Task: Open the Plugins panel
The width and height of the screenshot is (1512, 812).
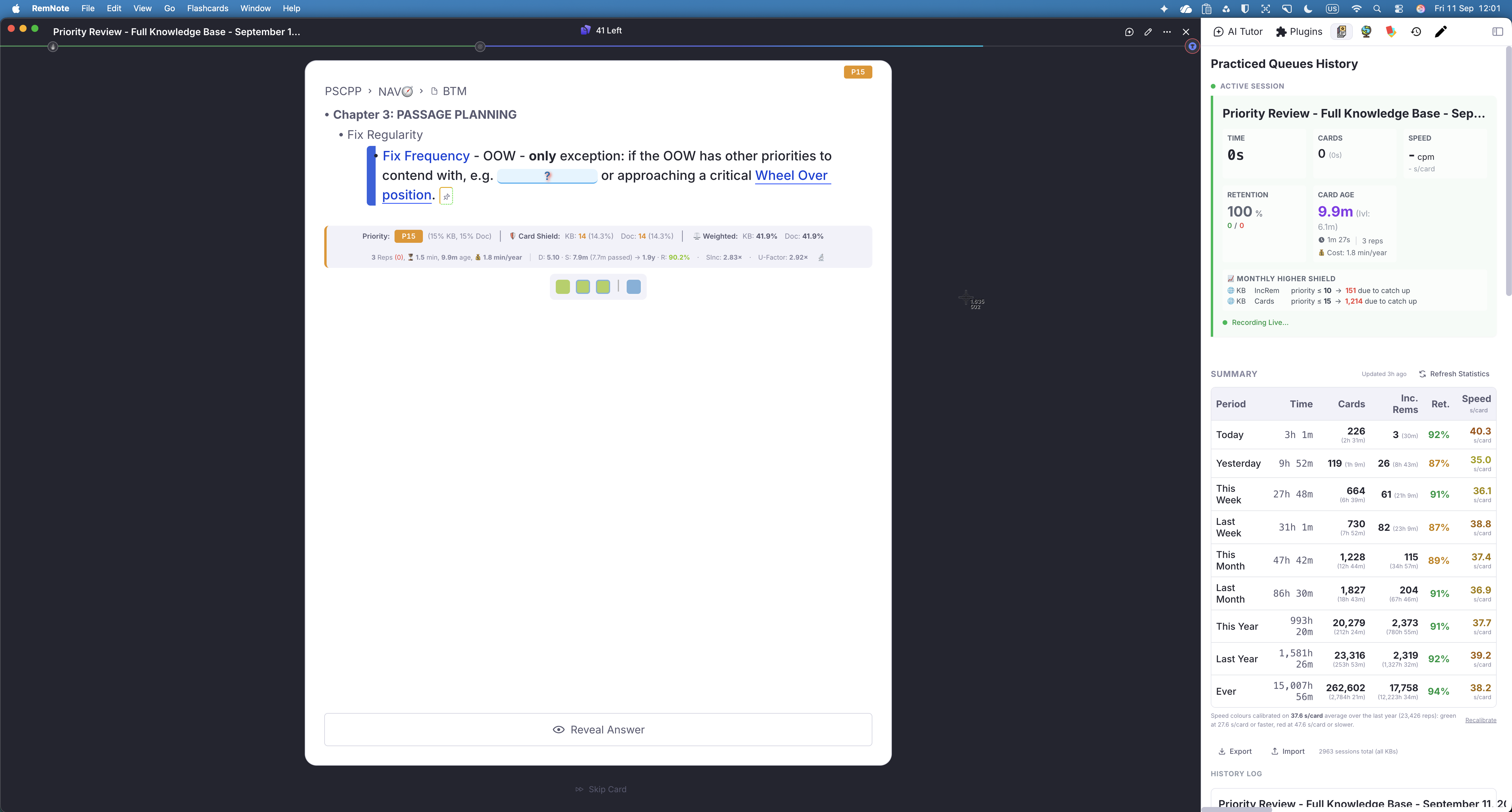Action: [x=1299, y=32]
